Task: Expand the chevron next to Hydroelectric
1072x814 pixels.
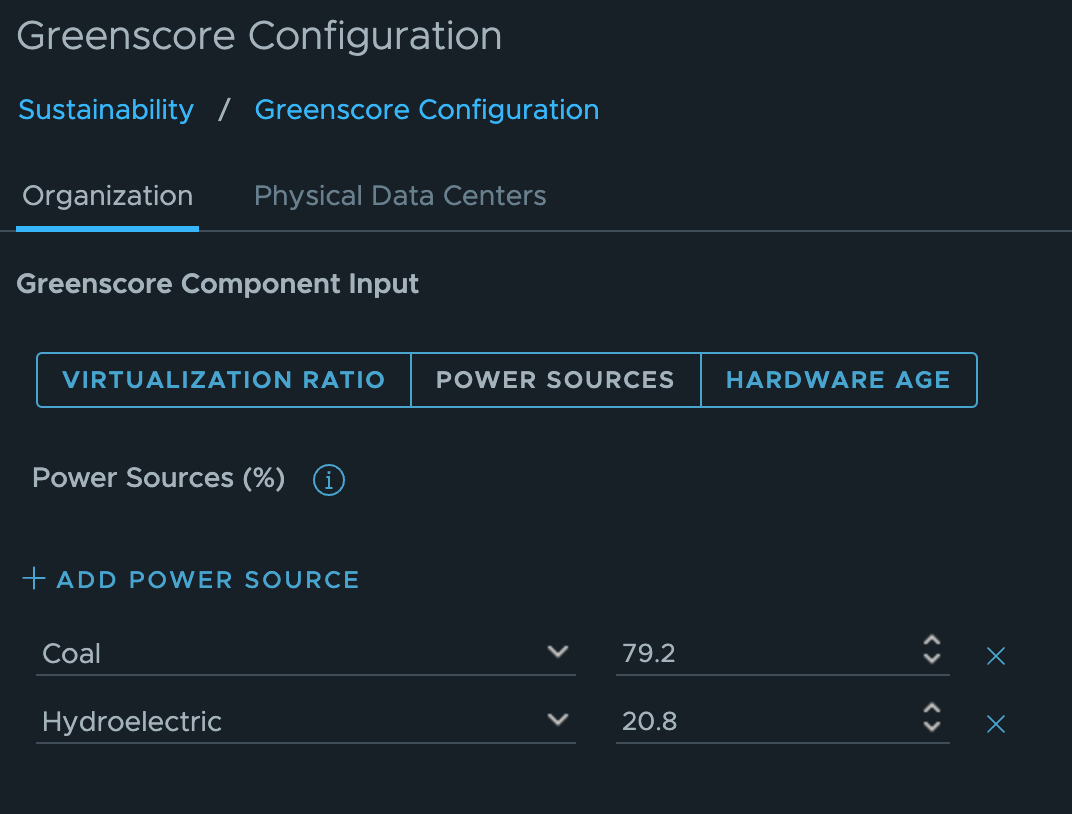Action: [x=558, y=720]
